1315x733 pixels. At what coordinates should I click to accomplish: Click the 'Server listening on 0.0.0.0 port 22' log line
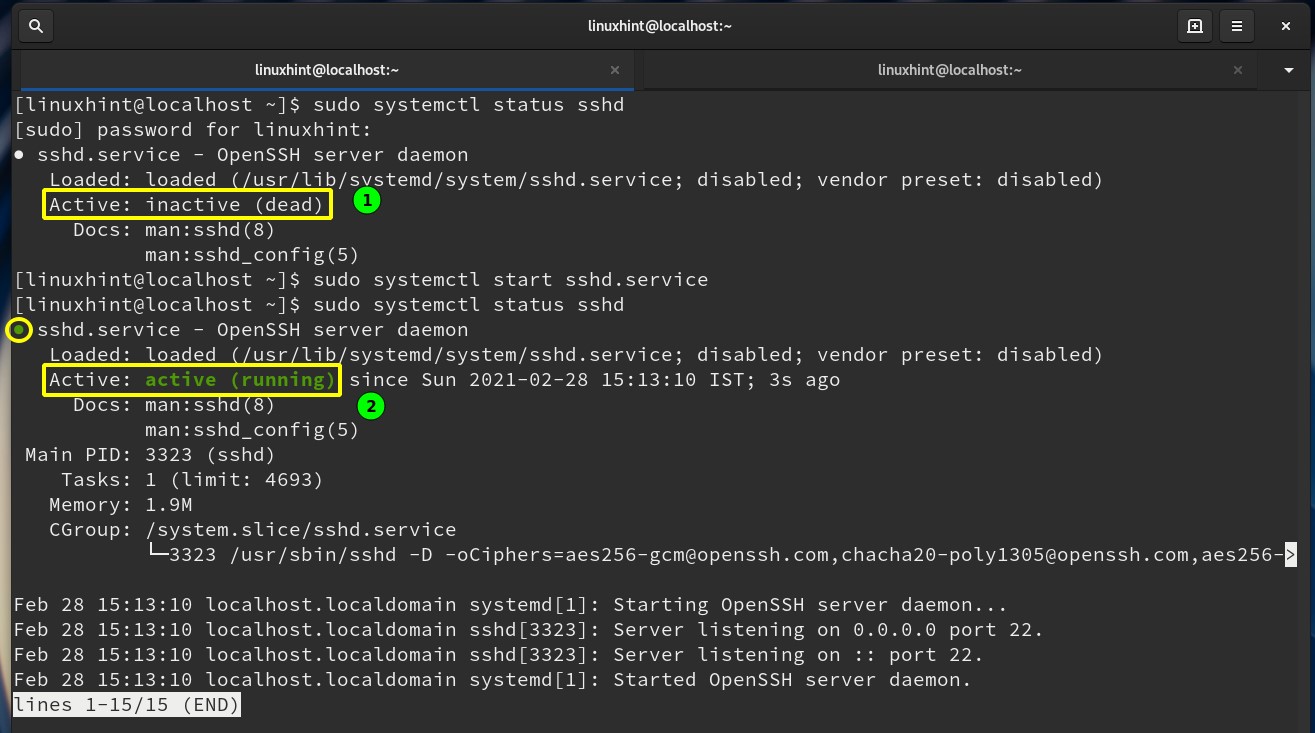(x=828, y=630)
